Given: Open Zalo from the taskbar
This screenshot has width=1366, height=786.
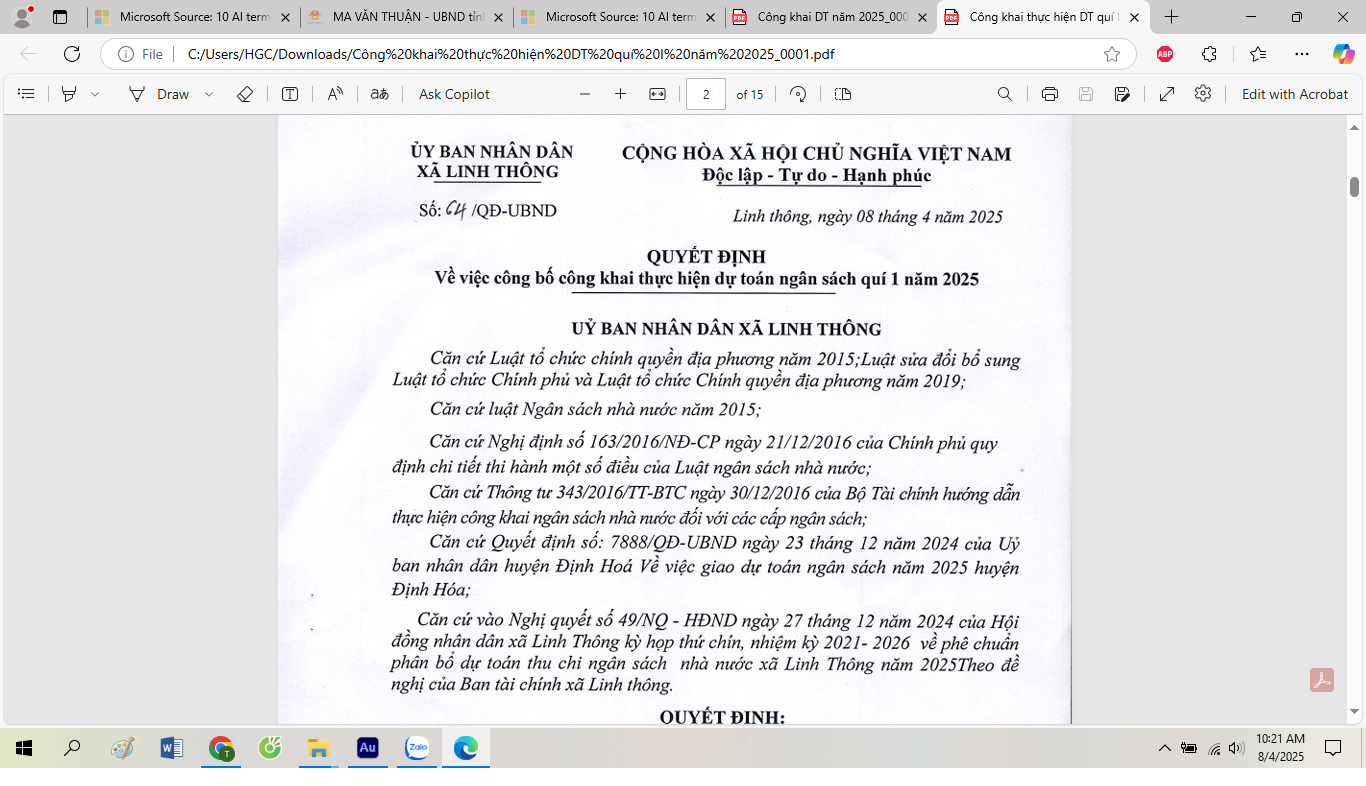Looking at the screenshot, I should click(417, 748).
